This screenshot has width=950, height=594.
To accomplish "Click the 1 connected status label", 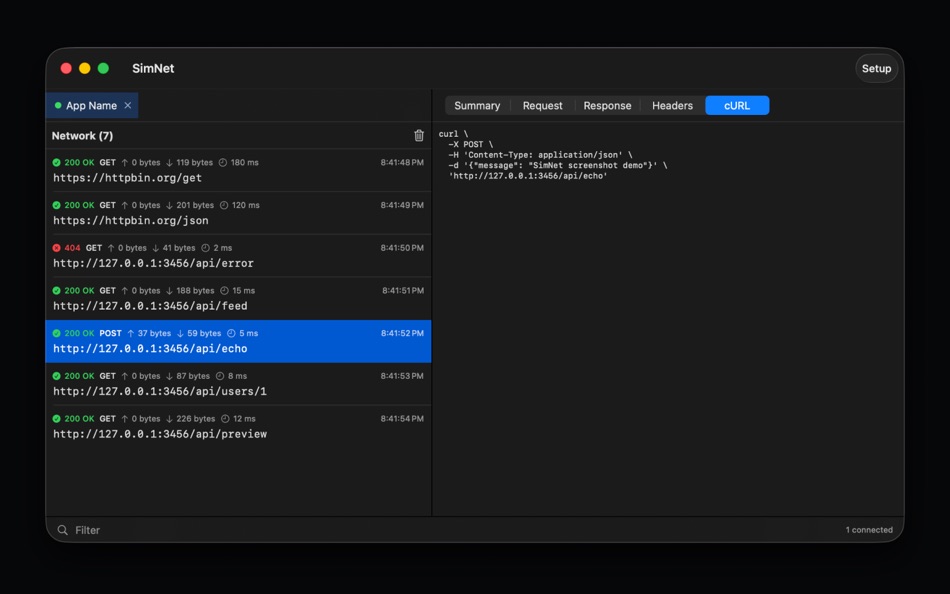I will [866, 529].
